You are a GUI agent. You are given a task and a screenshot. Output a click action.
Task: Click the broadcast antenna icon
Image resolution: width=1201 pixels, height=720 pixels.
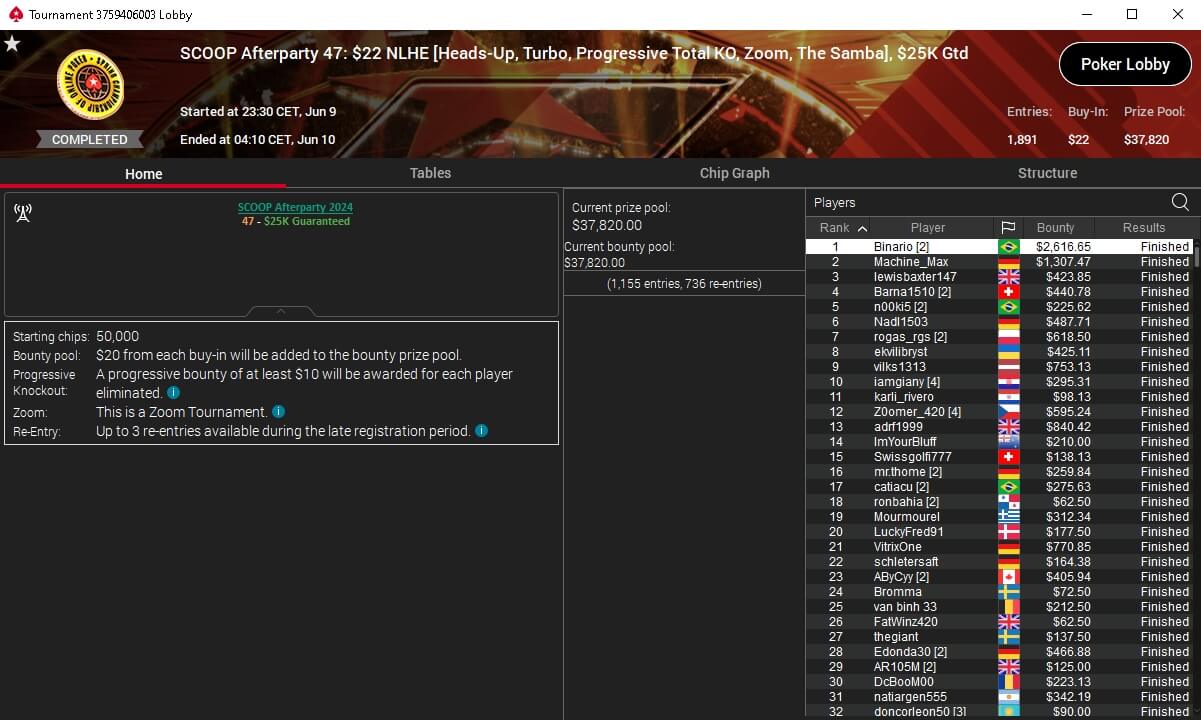[x=23, y=213]
